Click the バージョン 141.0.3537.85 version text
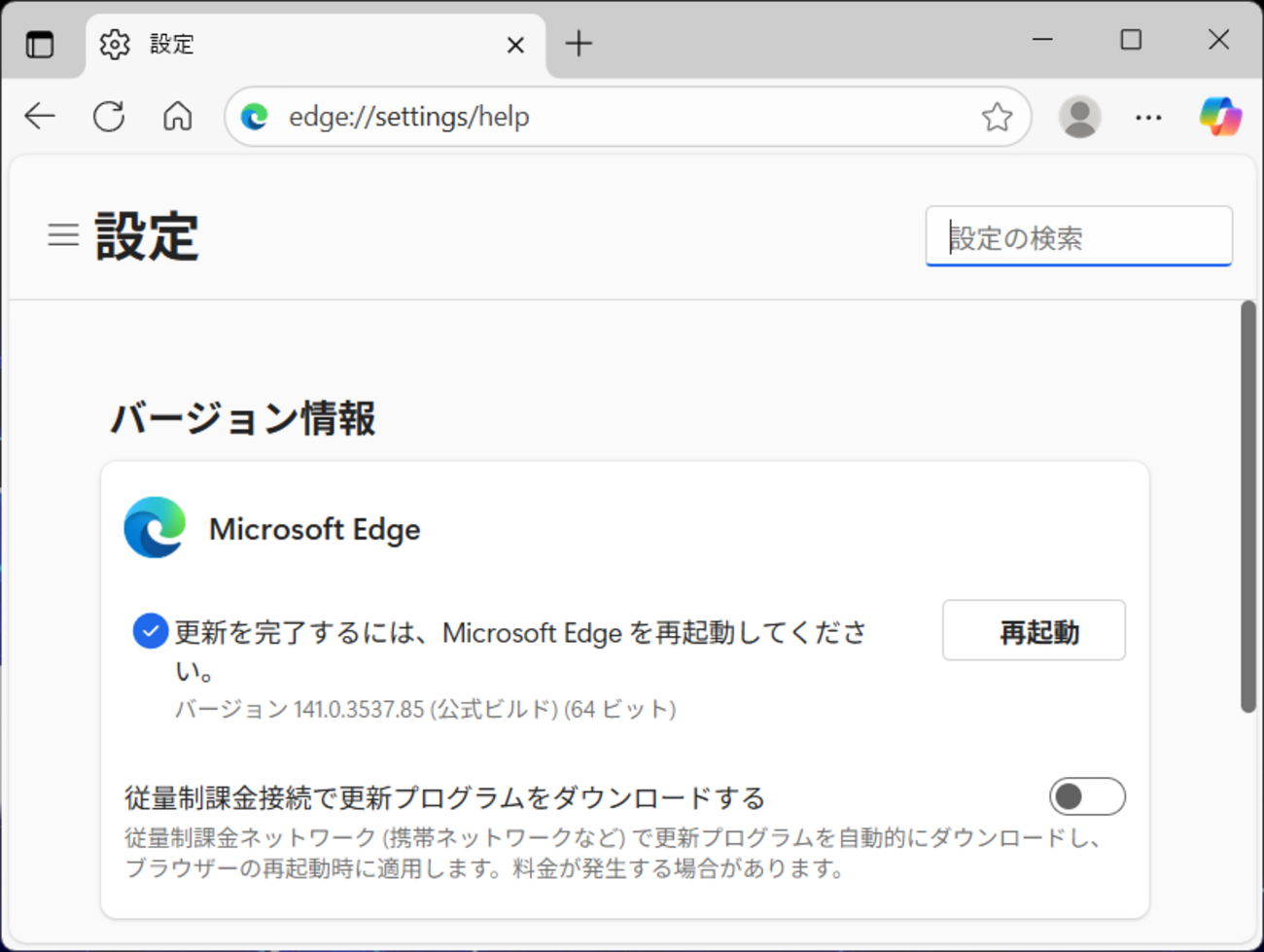Screen dimensions: 1264x952 coord(425,709)
